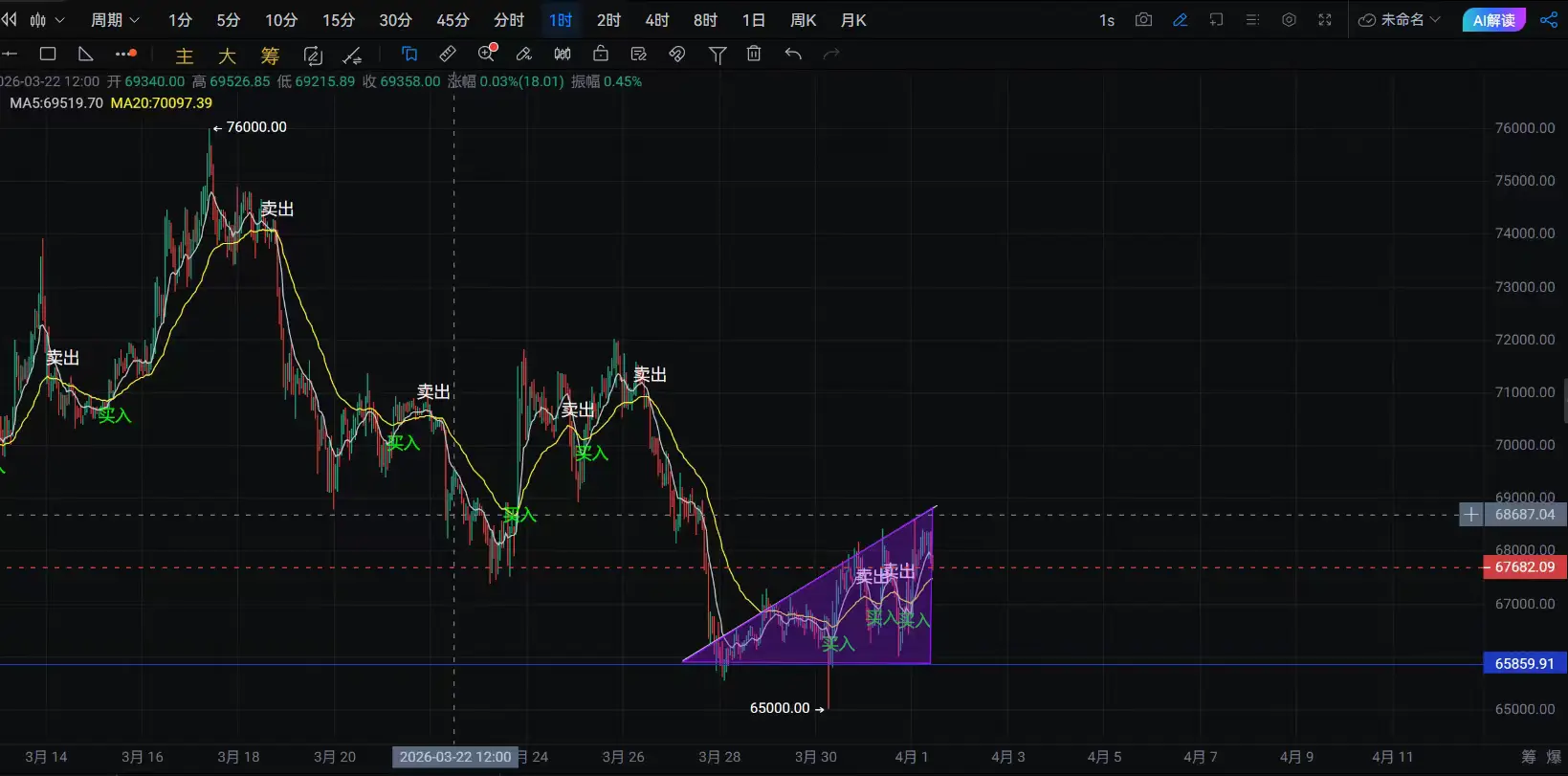The image size is (1568, 776).
Task: Toggle the 主 main indicator
Action: [x=185, y=55]
